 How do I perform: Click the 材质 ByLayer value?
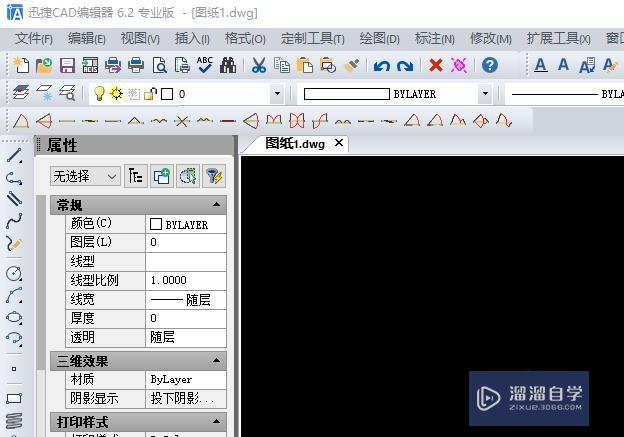[x=186, y=379]
